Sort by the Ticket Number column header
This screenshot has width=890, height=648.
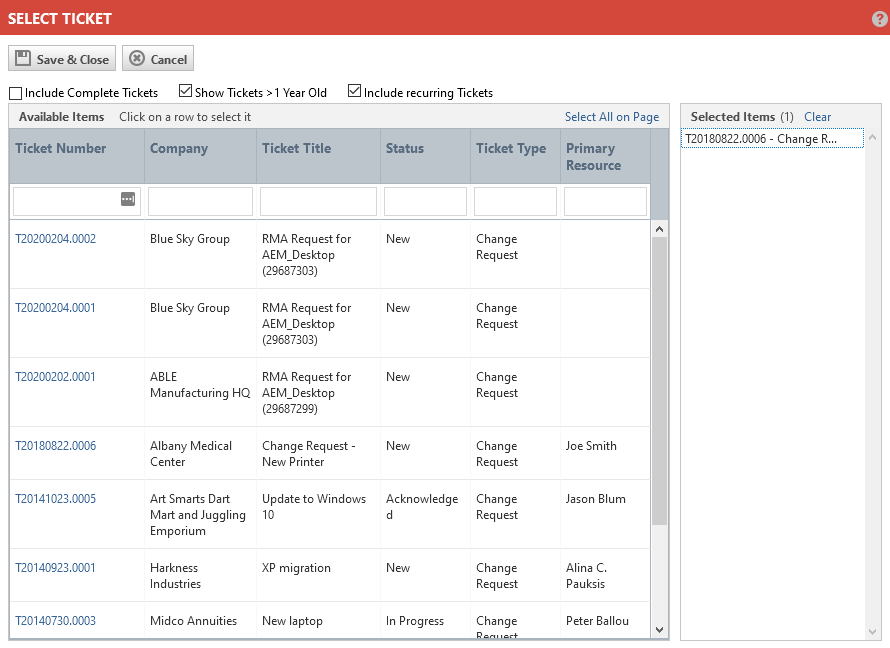(x=61, y=148)
